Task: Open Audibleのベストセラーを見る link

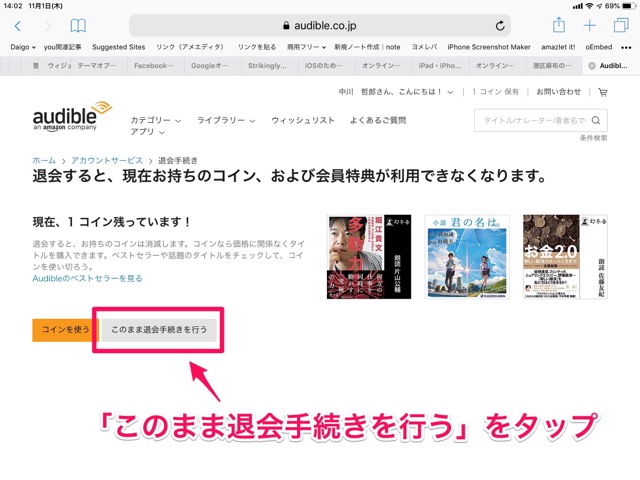Action: click(x=87, y=278)
